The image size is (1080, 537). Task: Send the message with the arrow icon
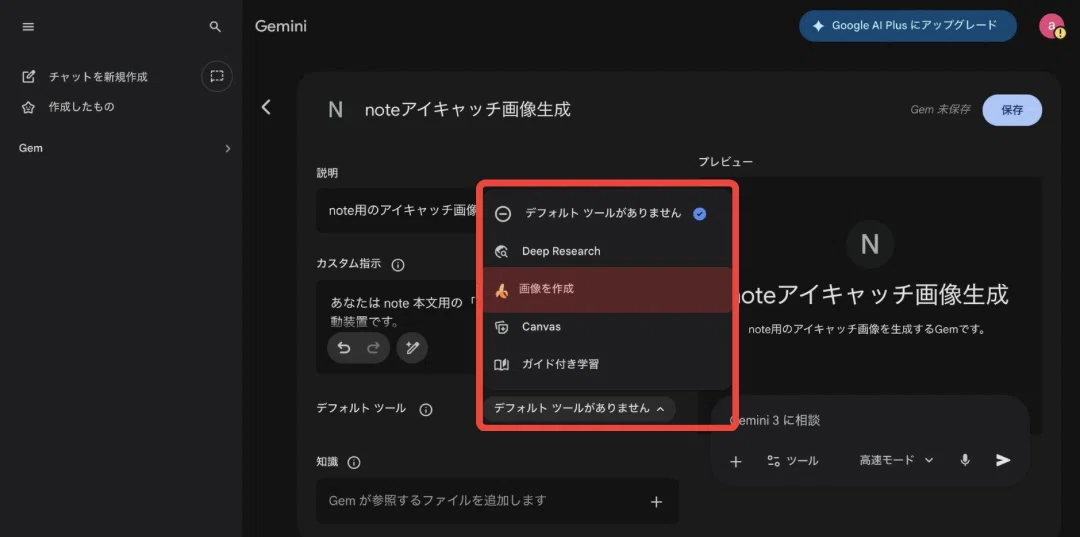(x=1003, y=461)
